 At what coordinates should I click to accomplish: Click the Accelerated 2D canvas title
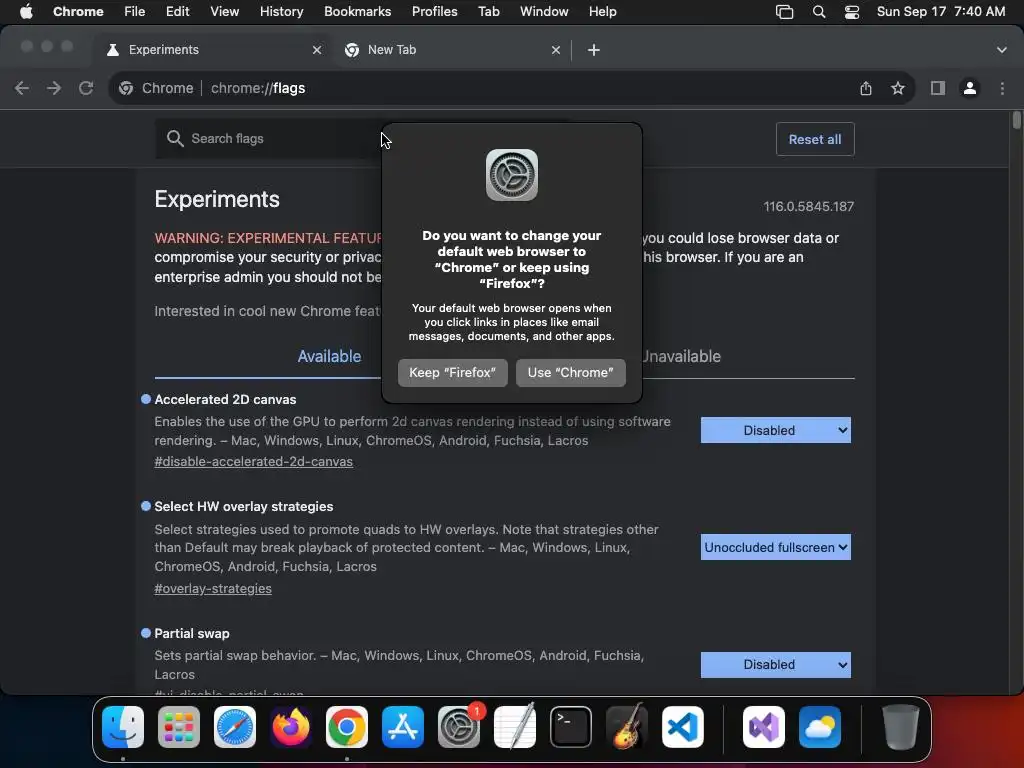click(x=225, y=400)
